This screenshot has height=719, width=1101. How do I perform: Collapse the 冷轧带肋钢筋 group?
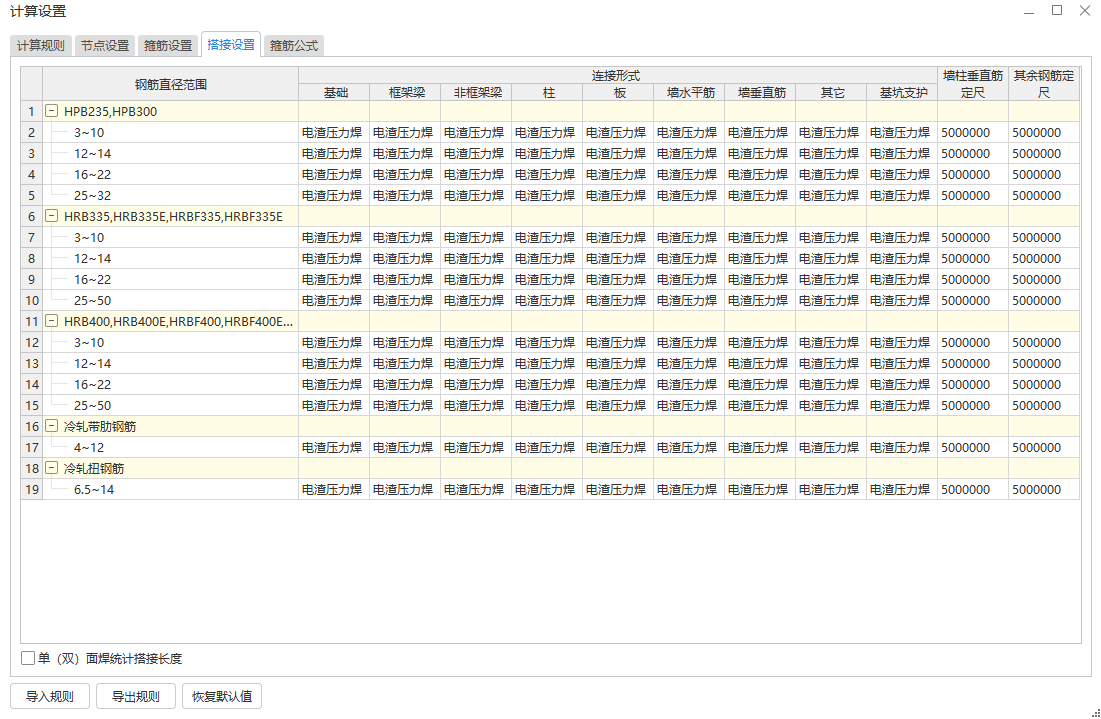tap(51, 426)
